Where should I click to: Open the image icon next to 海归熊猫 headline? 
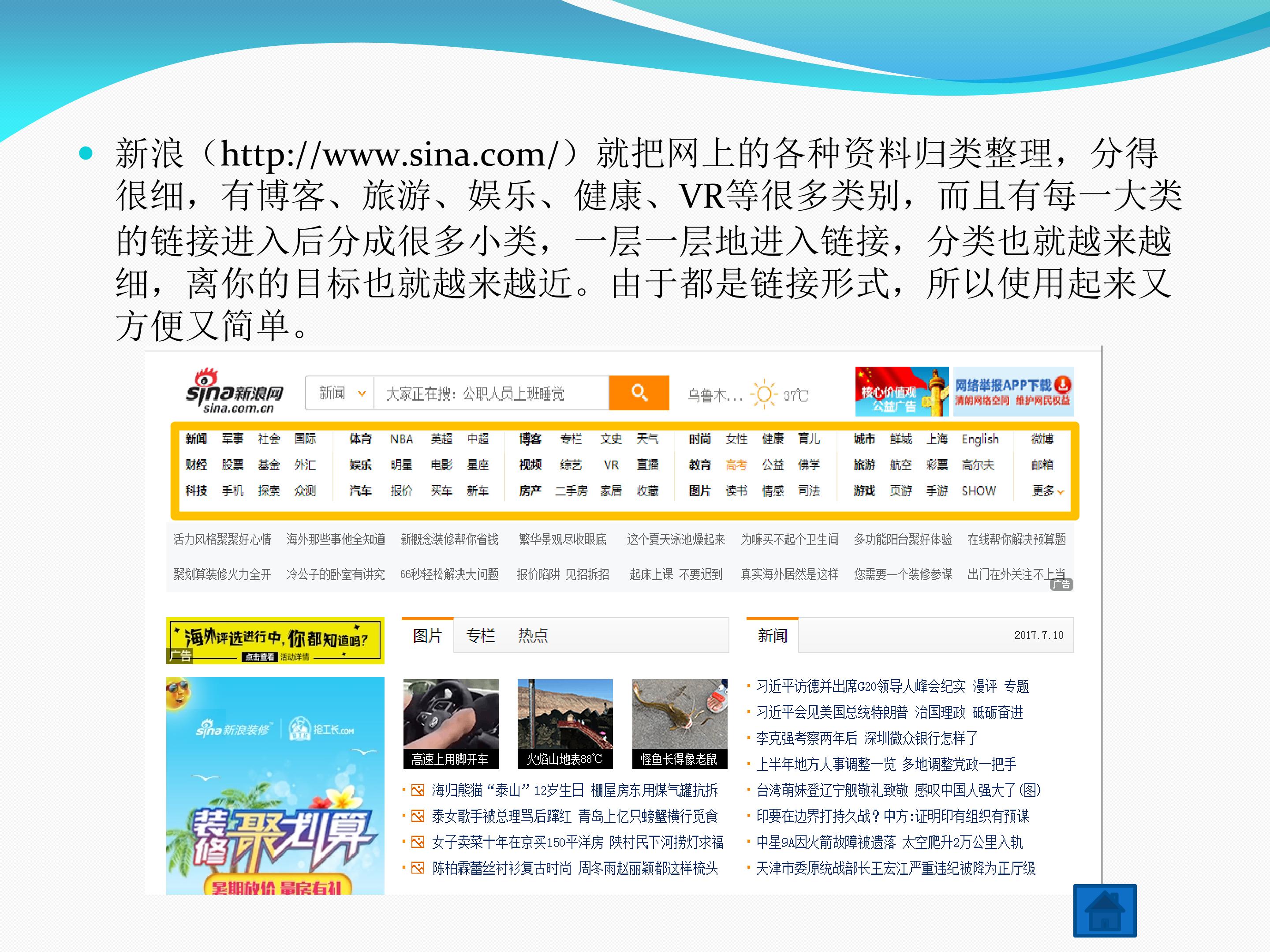(x=418, y=790)
